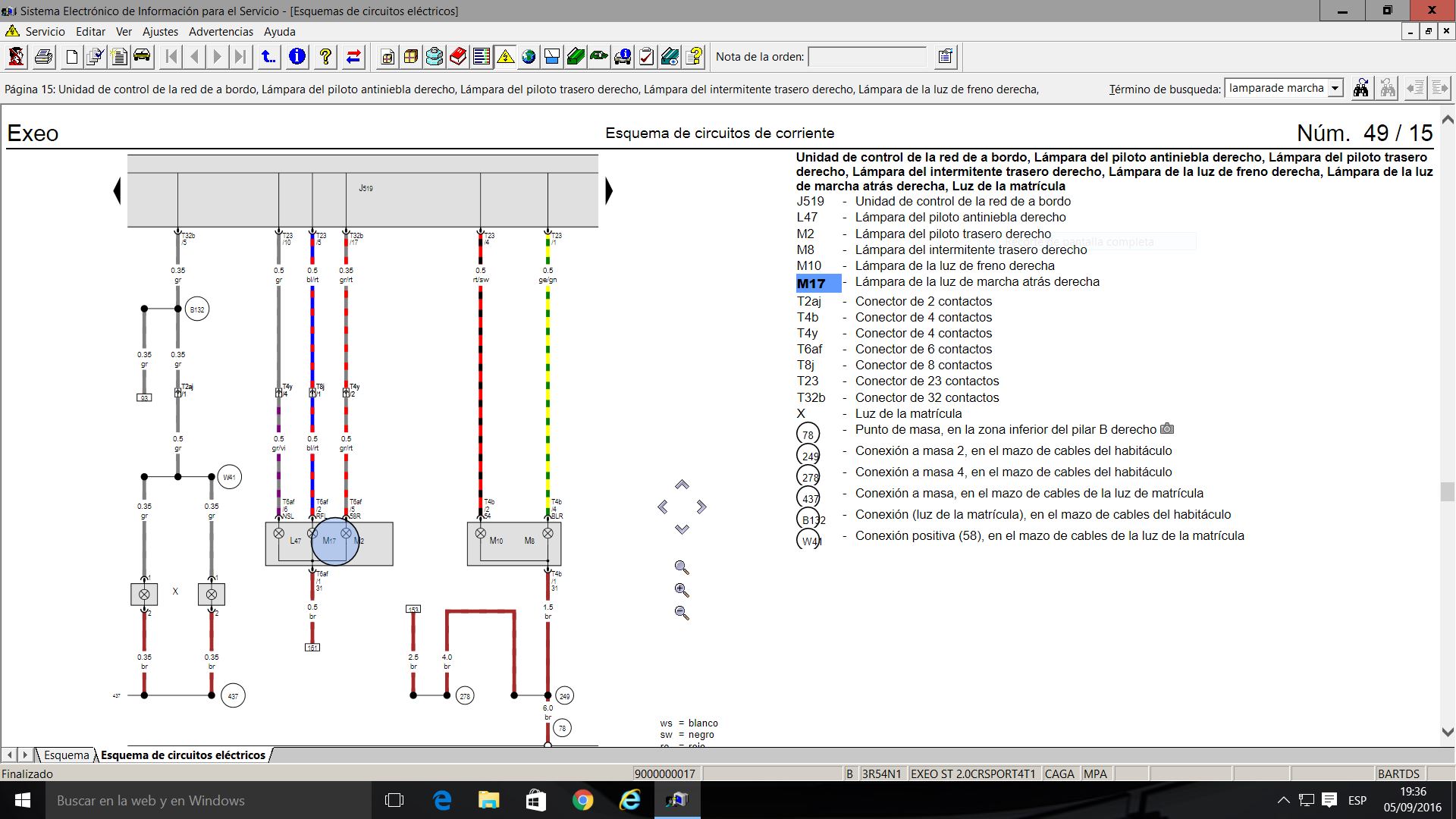Click the vertical scrollbar up arrow
The image size is (1456, 819).
(x=1447, y=120)
